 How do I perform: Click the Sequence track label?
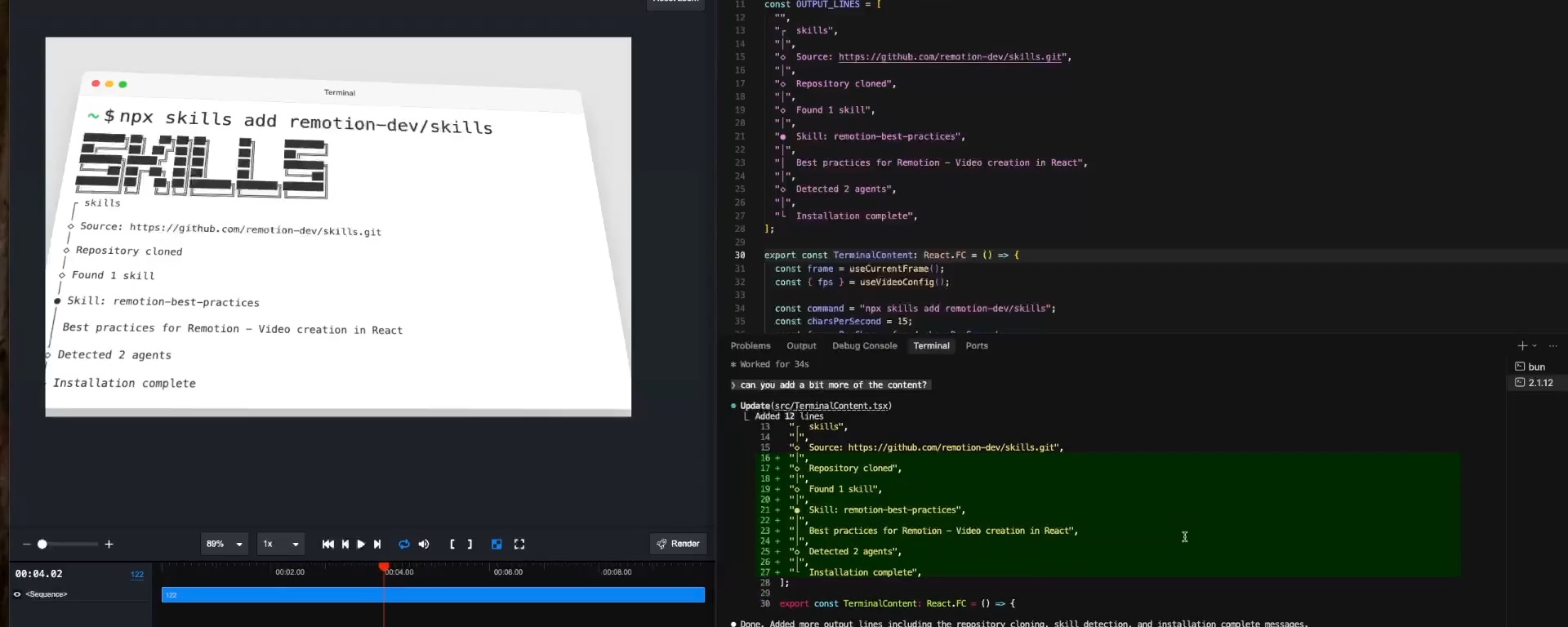pyautogui.click(x=47, y=594)
